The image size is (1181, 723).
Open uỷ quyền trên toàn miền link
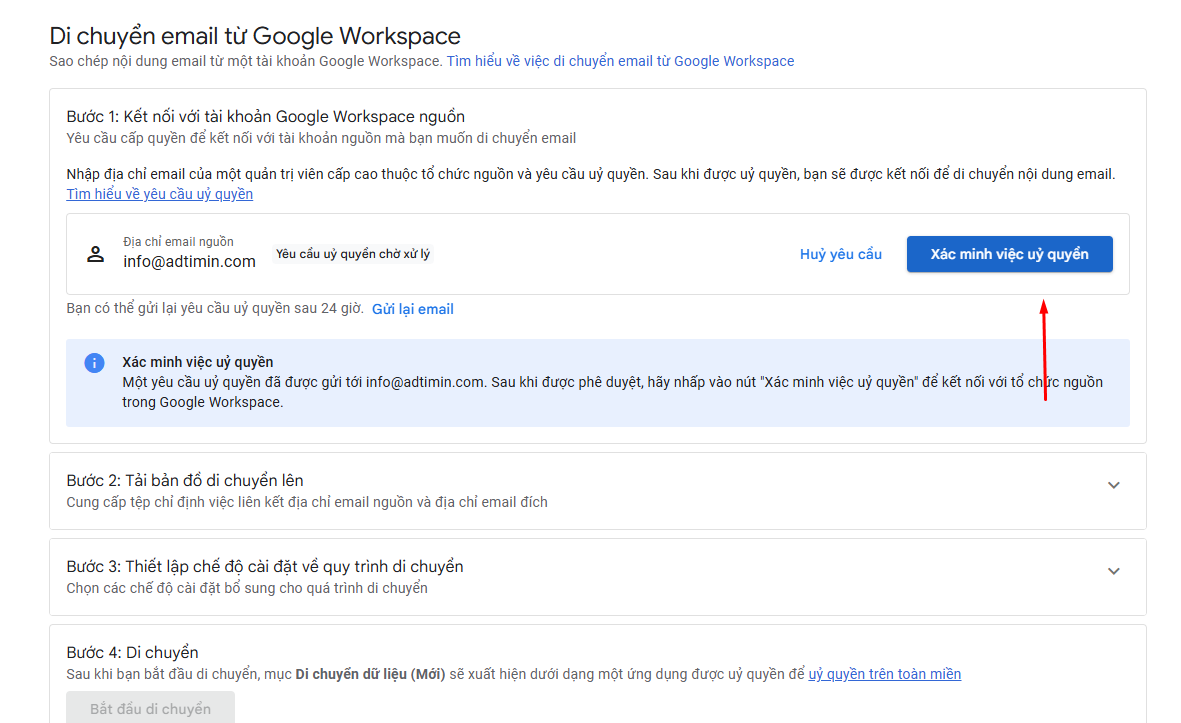pyautogui.click(x=884, y=674)
